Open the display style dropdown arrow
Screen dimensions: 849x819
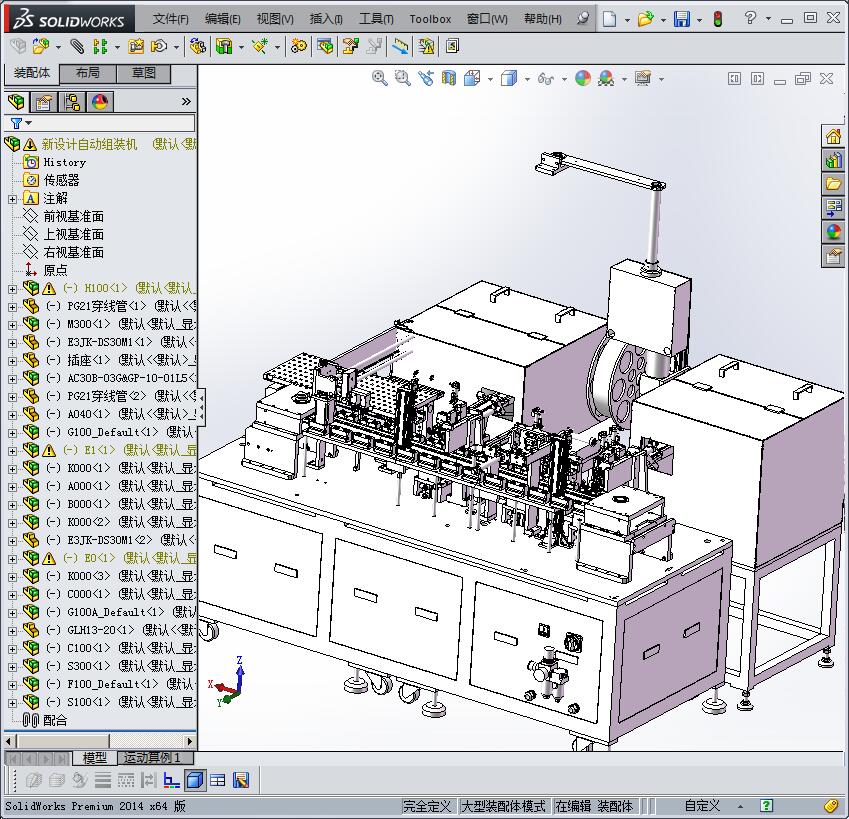tap(526, 78)
